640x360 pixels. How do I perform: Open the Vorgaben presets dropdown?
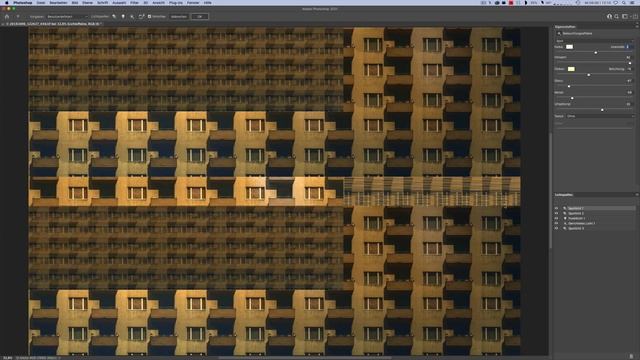point(67,17)
